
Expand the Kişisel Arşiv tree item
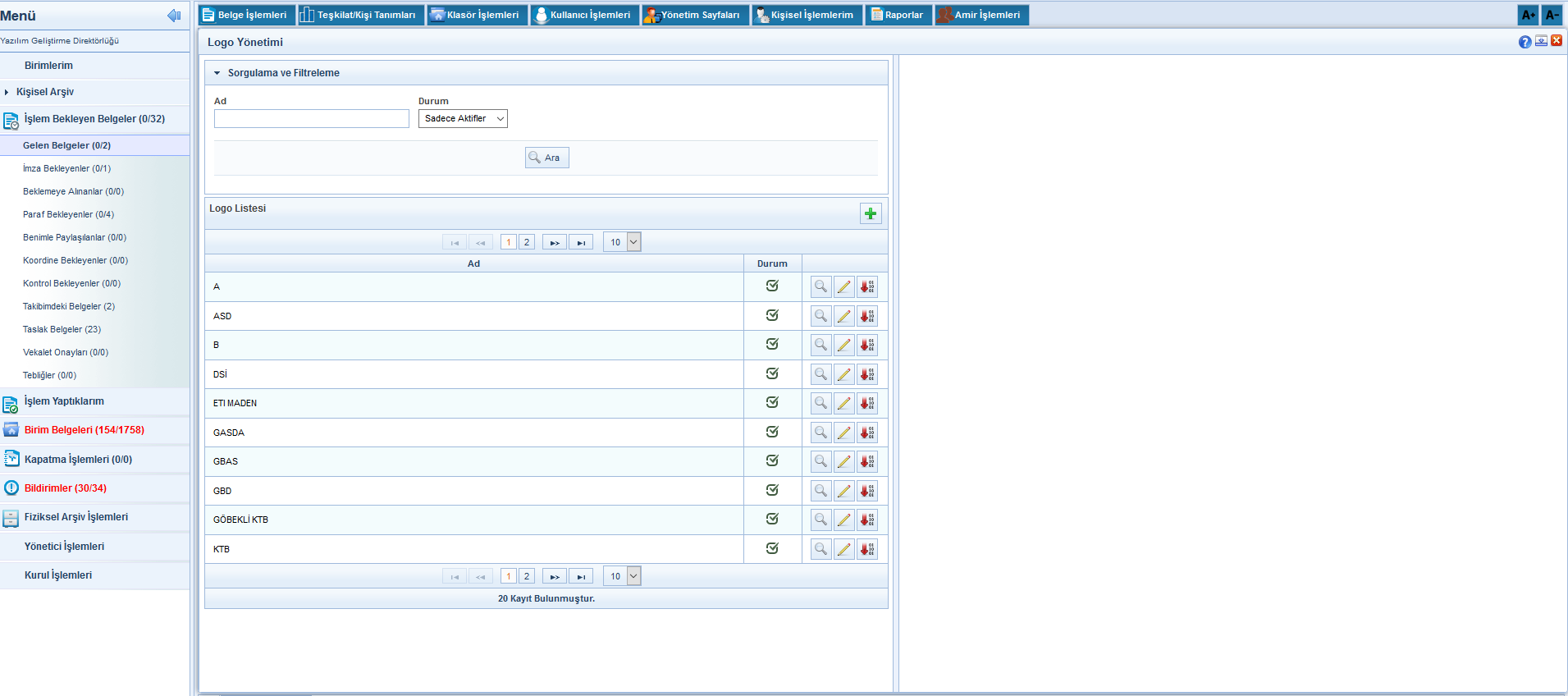[7, 92]
